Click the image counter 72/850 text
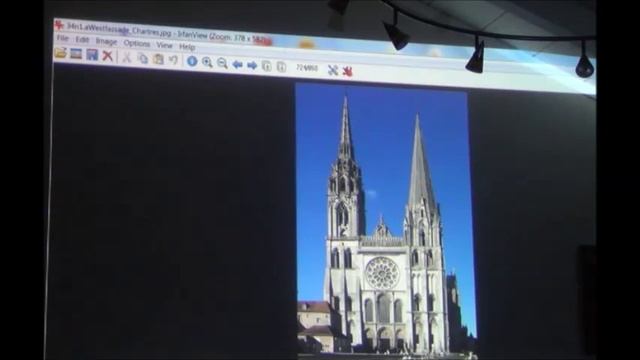This screenshot has width=640, height=360. (307, 68)
